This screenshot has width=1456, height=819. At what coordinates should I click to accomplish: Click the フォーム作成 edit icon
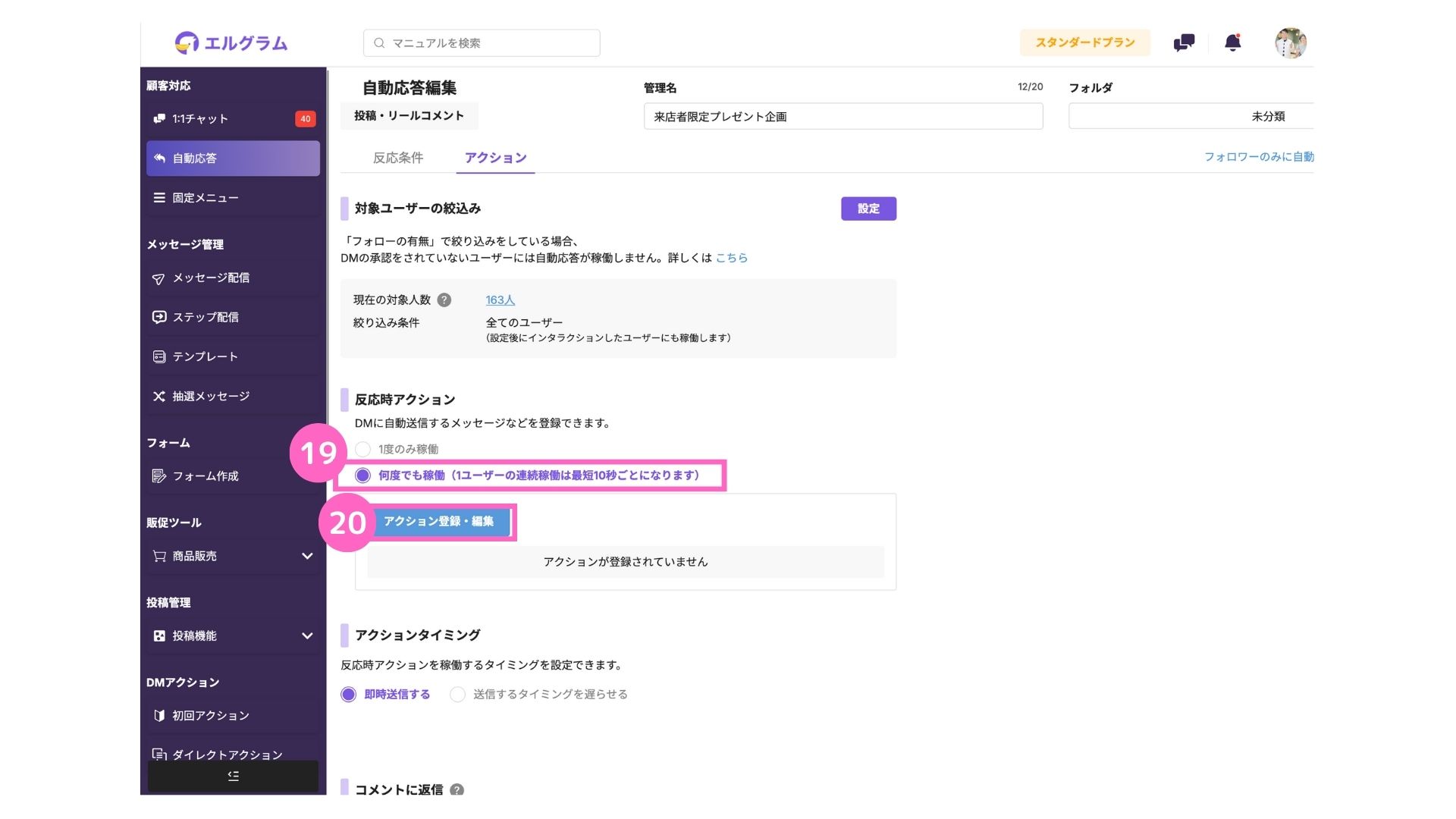pyautogui.click(x=159, y=476)
